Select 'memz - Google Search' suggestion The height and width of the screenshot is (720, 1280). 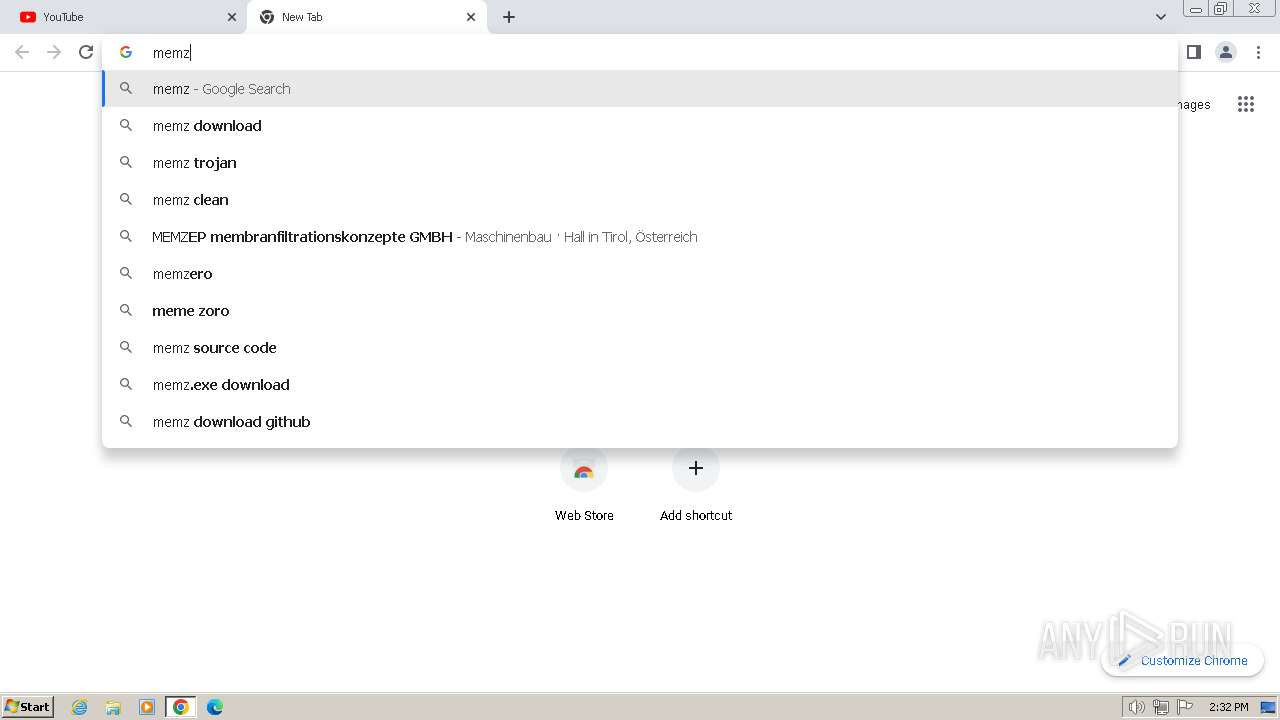(x=640, y=89)
